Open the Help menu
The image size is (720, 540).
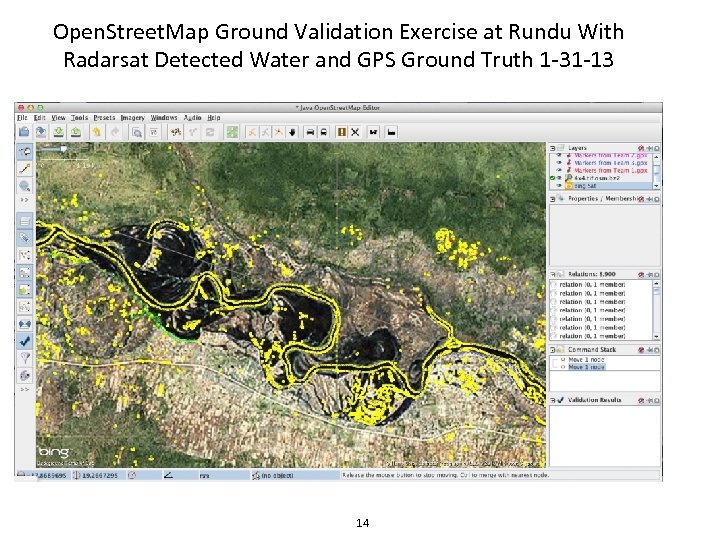point(214,118)
